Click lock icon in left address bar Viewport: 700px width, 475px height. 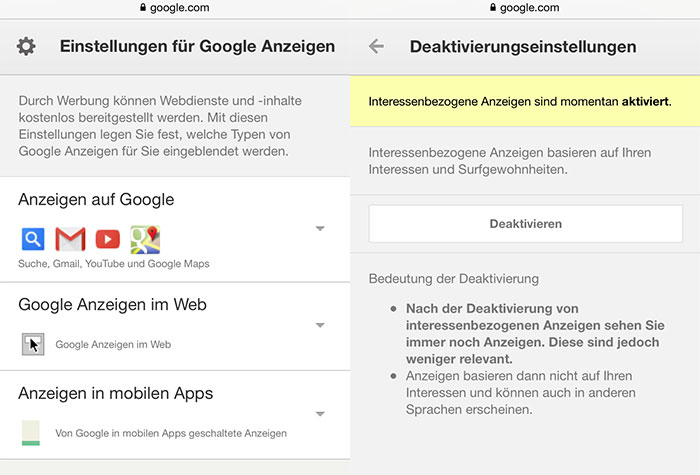[143, 7]
